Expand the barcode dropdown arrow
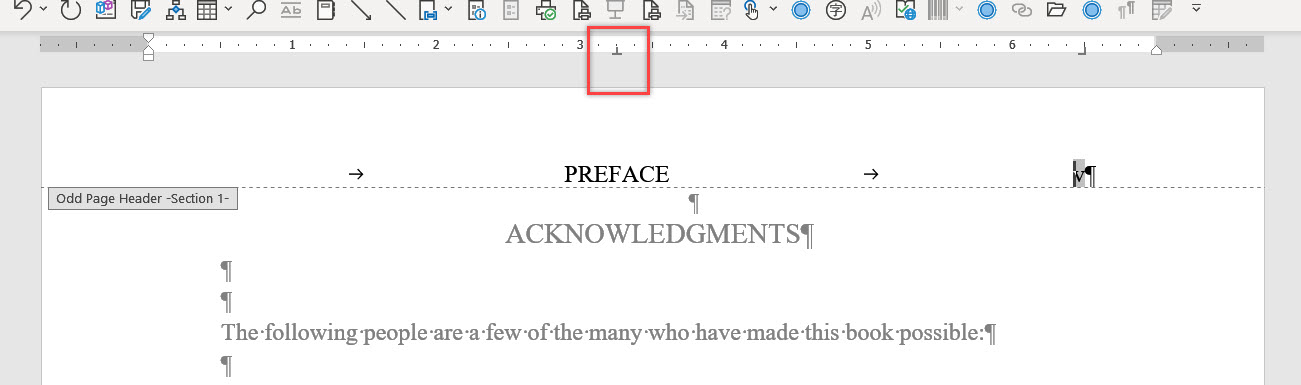This screenshot has height=385, width=1301. point(960,10)
